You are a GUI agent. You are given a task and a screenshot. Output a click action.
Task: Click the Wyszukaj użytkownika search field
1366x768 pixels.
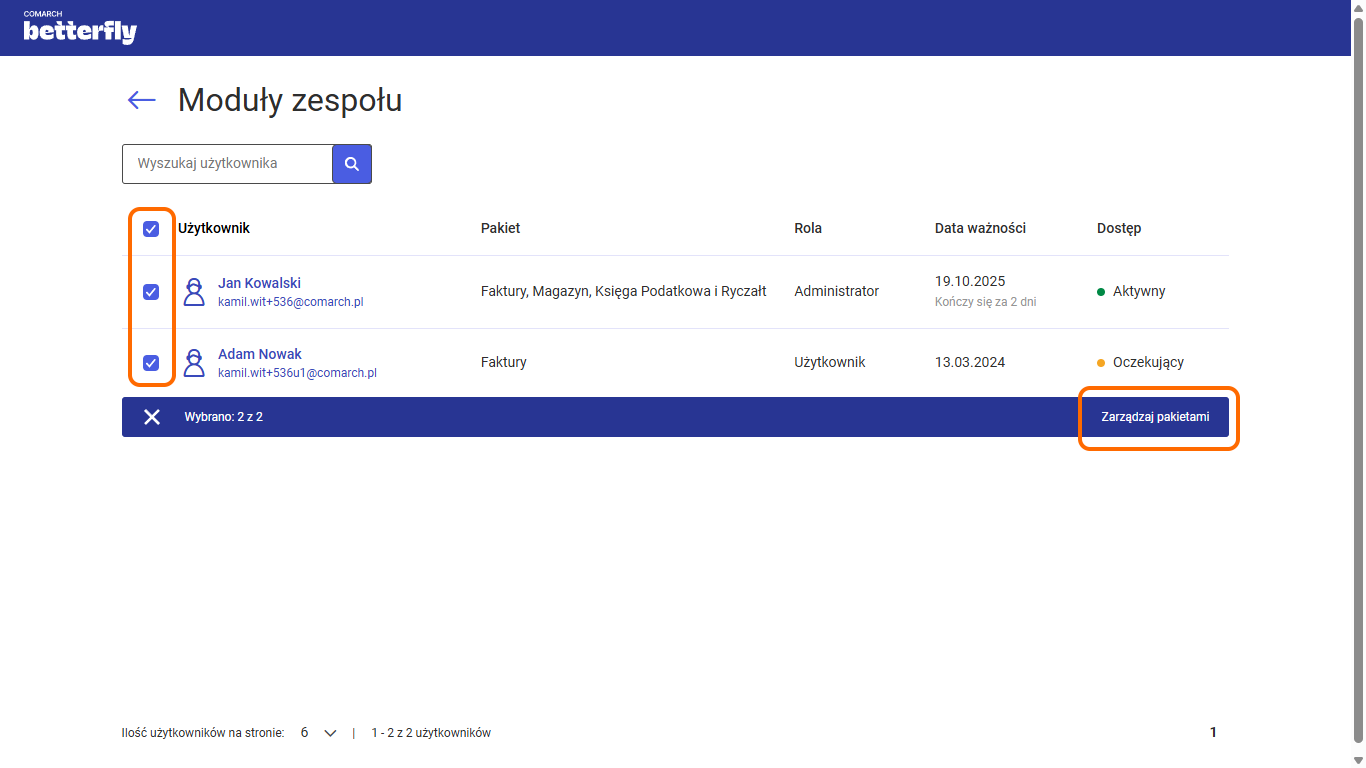tap(227, 164)
